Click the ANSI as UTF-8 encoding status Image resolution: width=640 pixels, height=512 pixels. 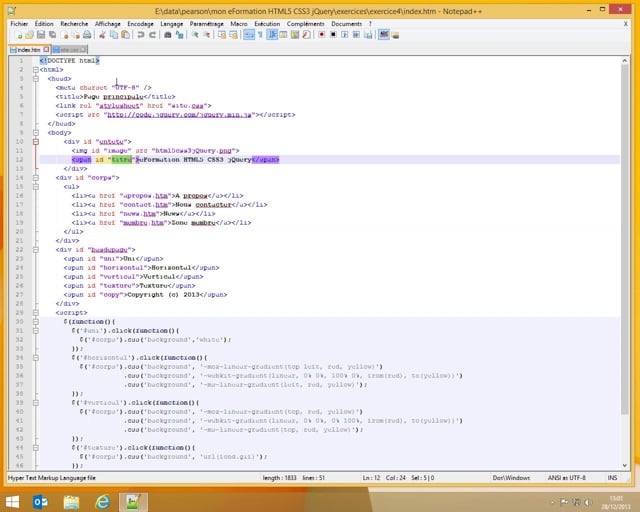click(x=567, y=478)
